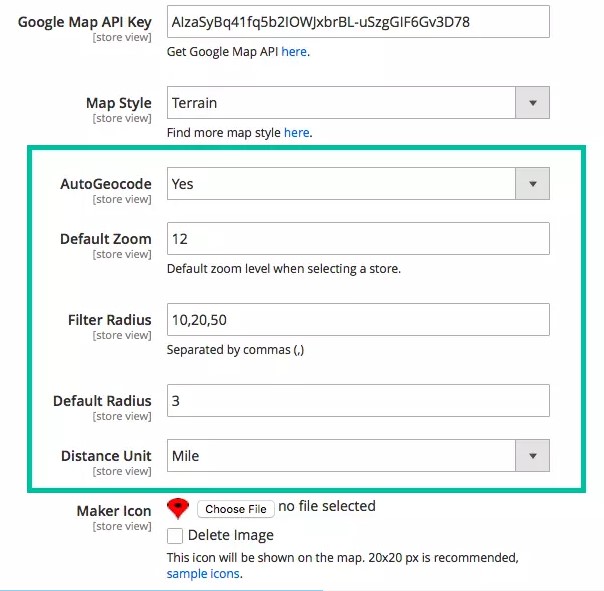This screenshot has width=604, height=591.
Task: Expand the AutoGeocode dropdown arrow
Action: click(532, 184)
